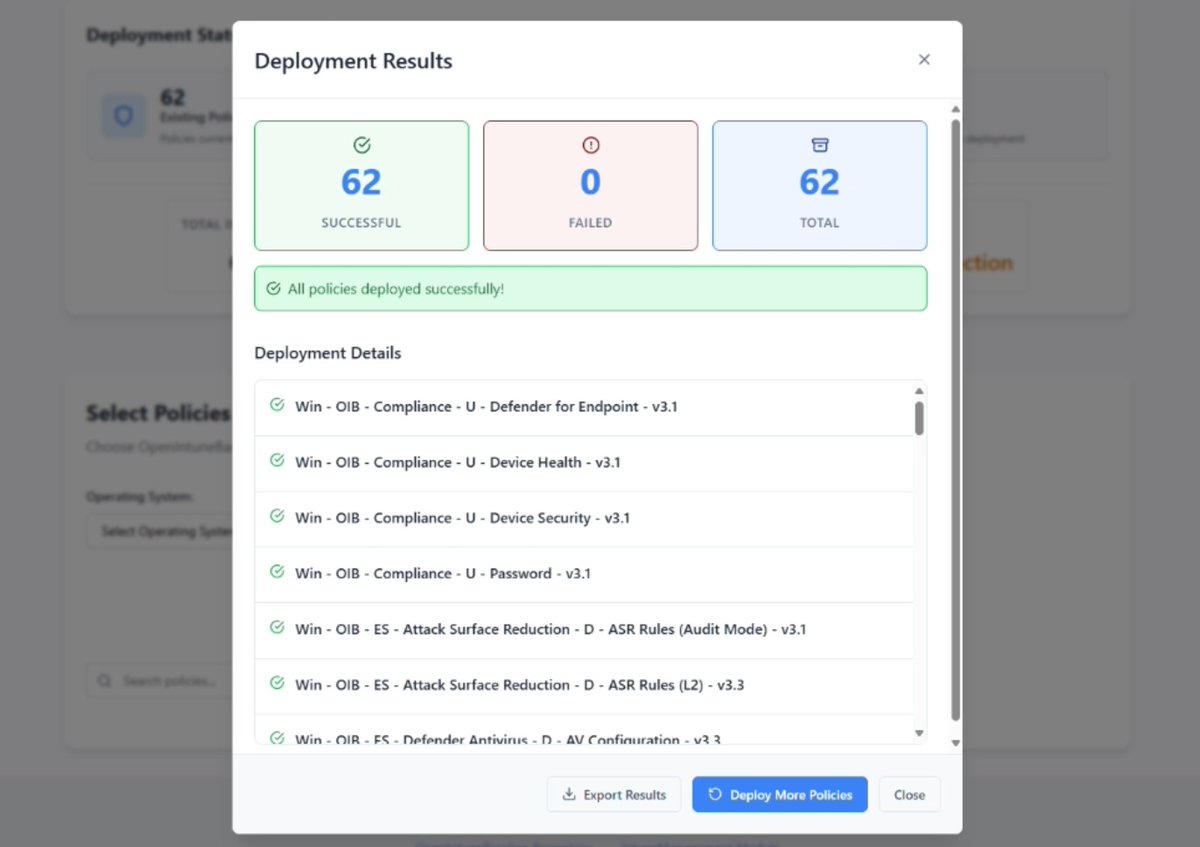Click the red alert icon on the Failed card

[x=590, y=144]
